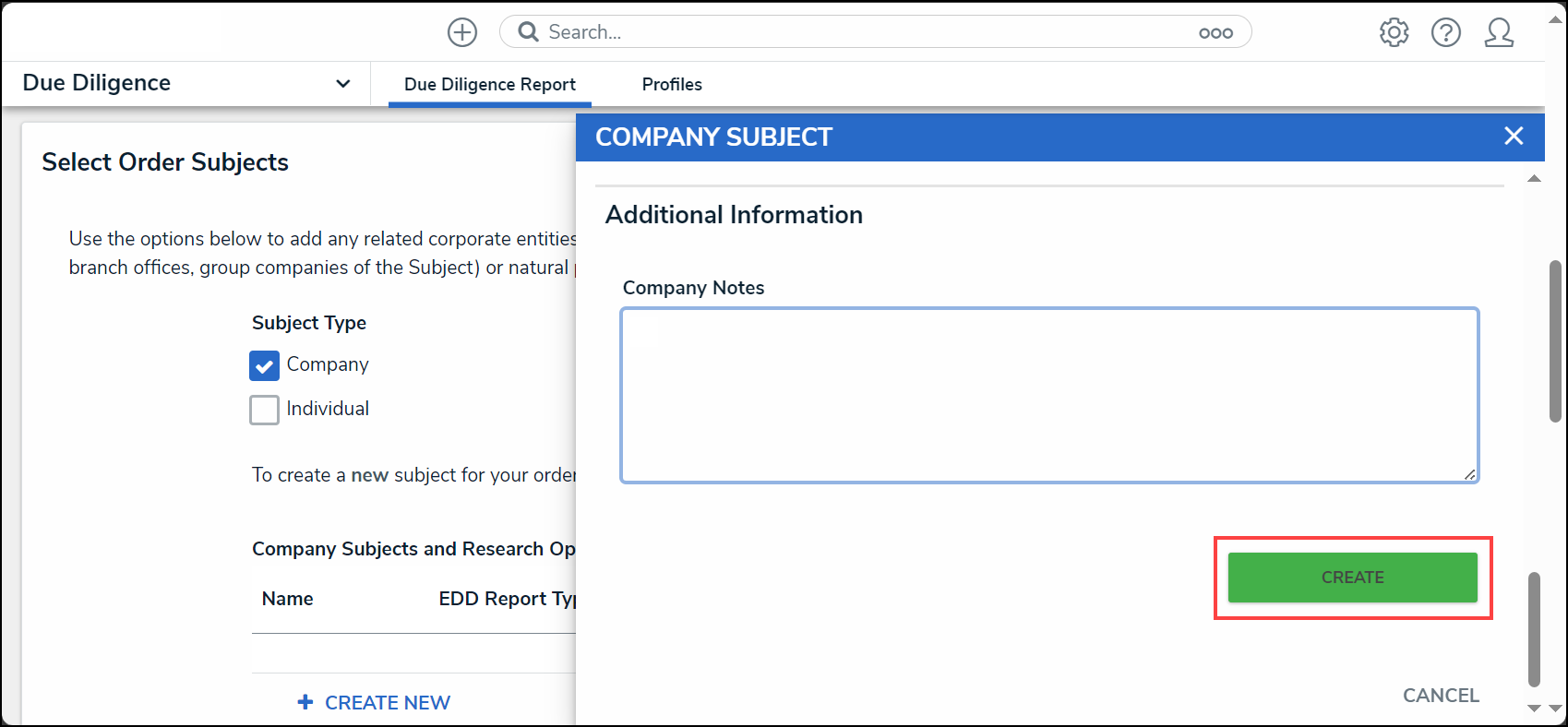The image size is (1568, 727).
Task: Click the panel scrollbar down arrow
Action: [1534, 709]
